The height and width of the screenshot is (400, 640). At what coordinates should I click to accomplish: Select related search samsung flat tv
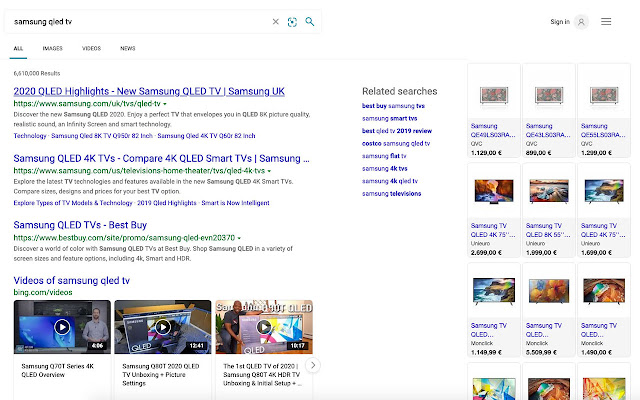384,156
